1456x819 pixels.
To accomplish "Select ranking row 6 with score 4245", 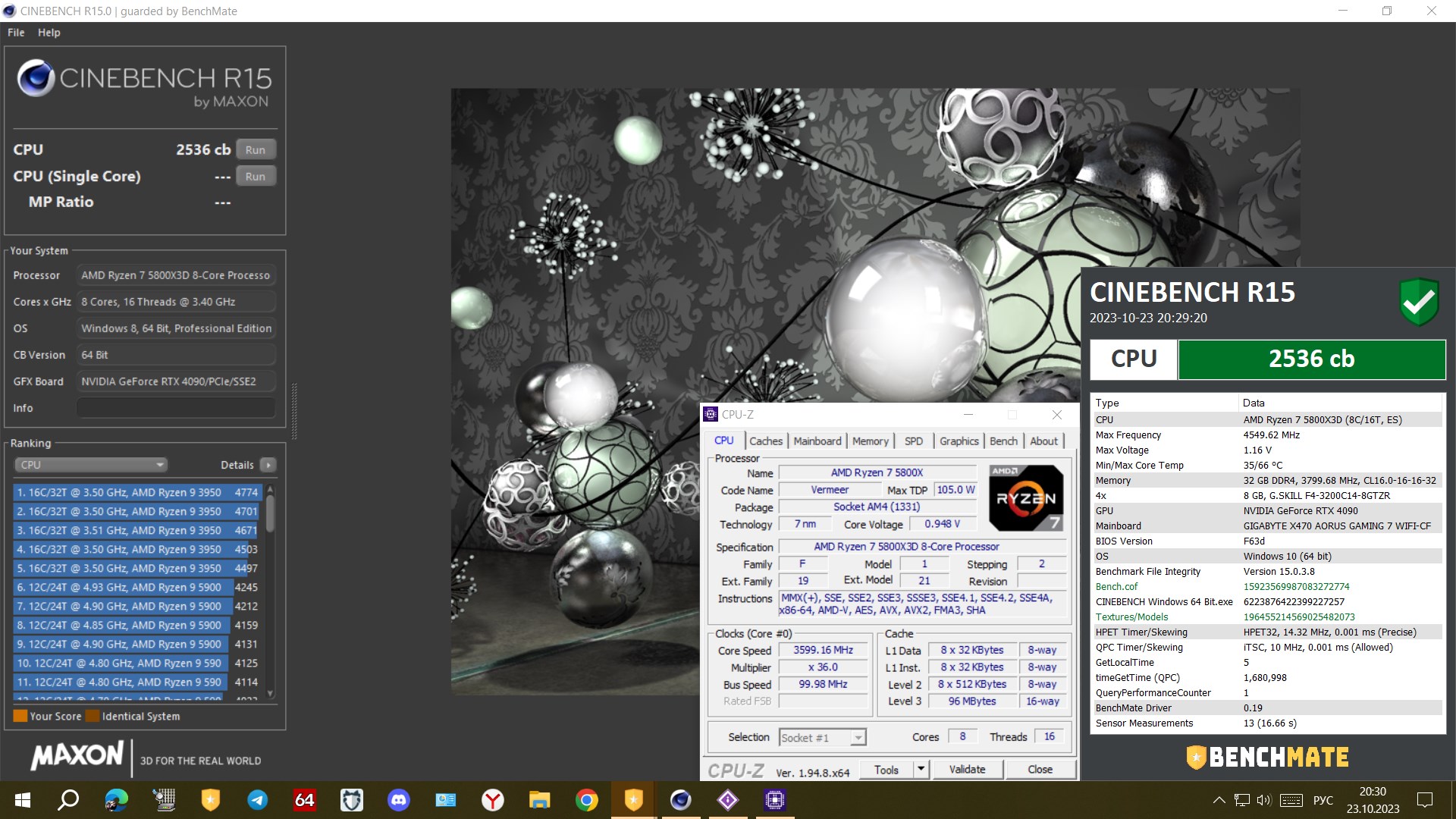I will (137, 587).
